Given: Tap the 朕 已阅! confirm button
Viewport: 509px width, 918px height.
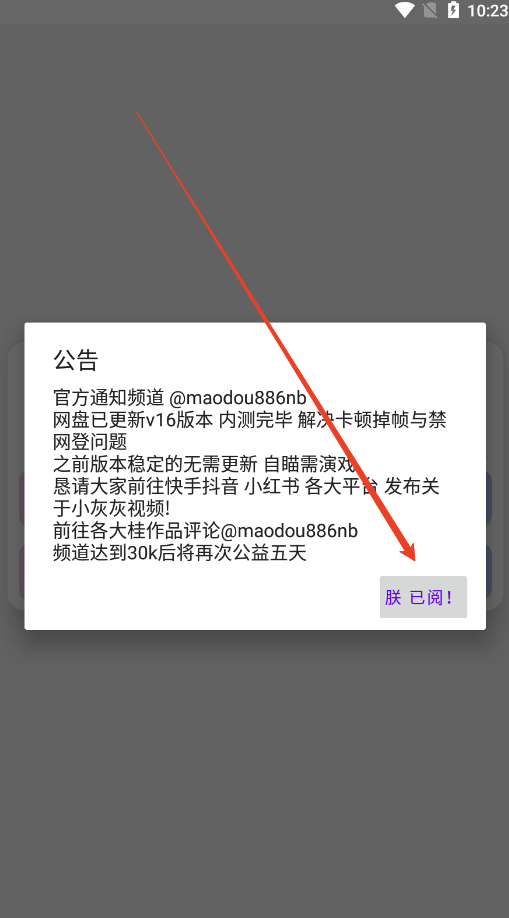Looking at the screenshot, I should (423, 597).
